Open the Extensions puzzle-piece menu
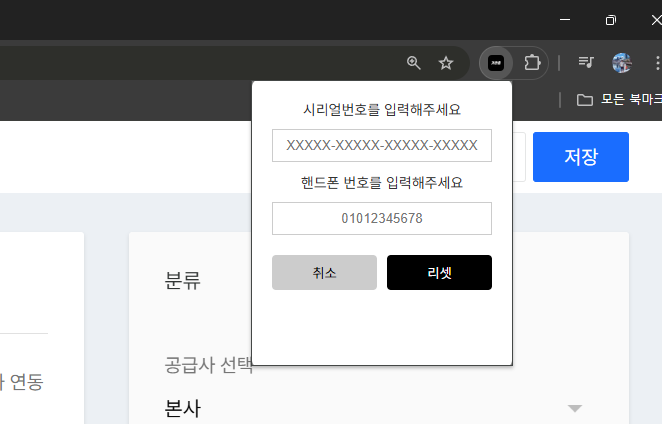The image size is (662, 424). [532, 63]
